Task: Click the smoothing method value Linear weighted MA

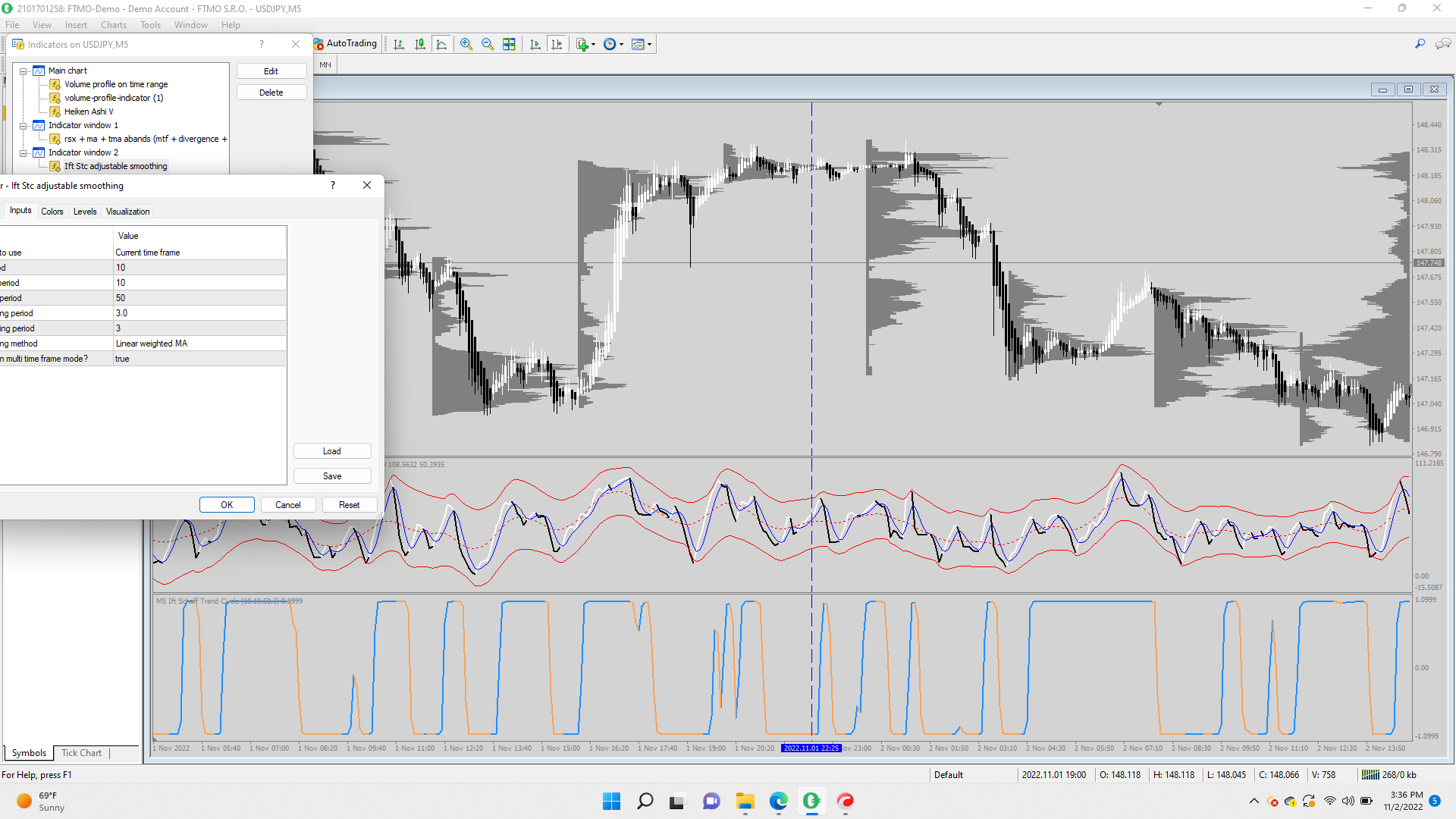Action: coord(152,344)
